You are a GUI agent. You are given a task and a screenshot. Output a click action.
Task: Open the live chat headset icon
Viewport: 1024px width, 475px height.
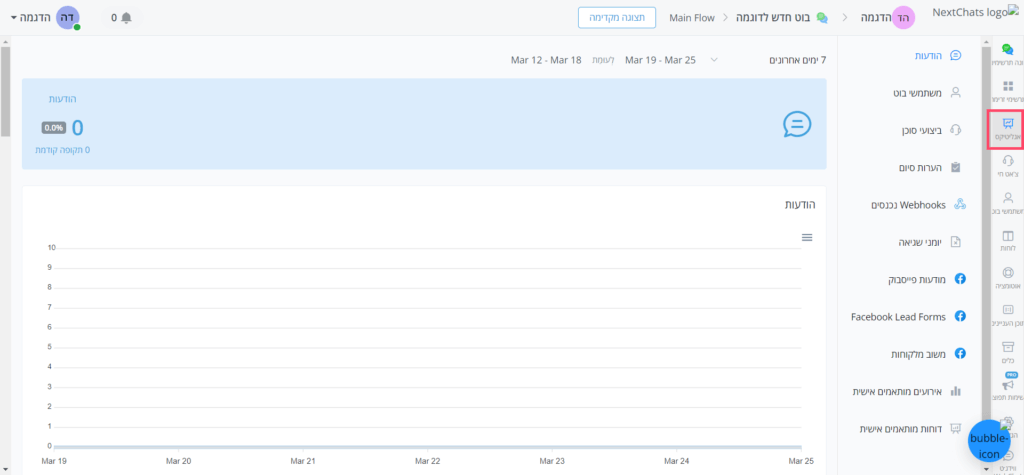point(1007,161)
